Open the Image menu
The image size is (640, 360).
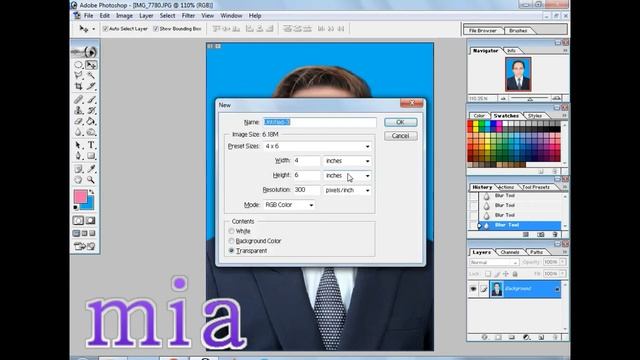(x=124, y=16)
